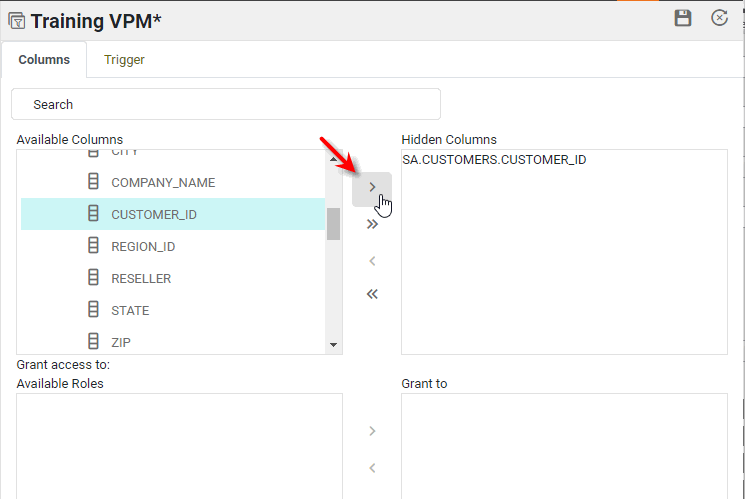
Task: Select the CUSTOMER_ID column
Action: coord(154,215)
